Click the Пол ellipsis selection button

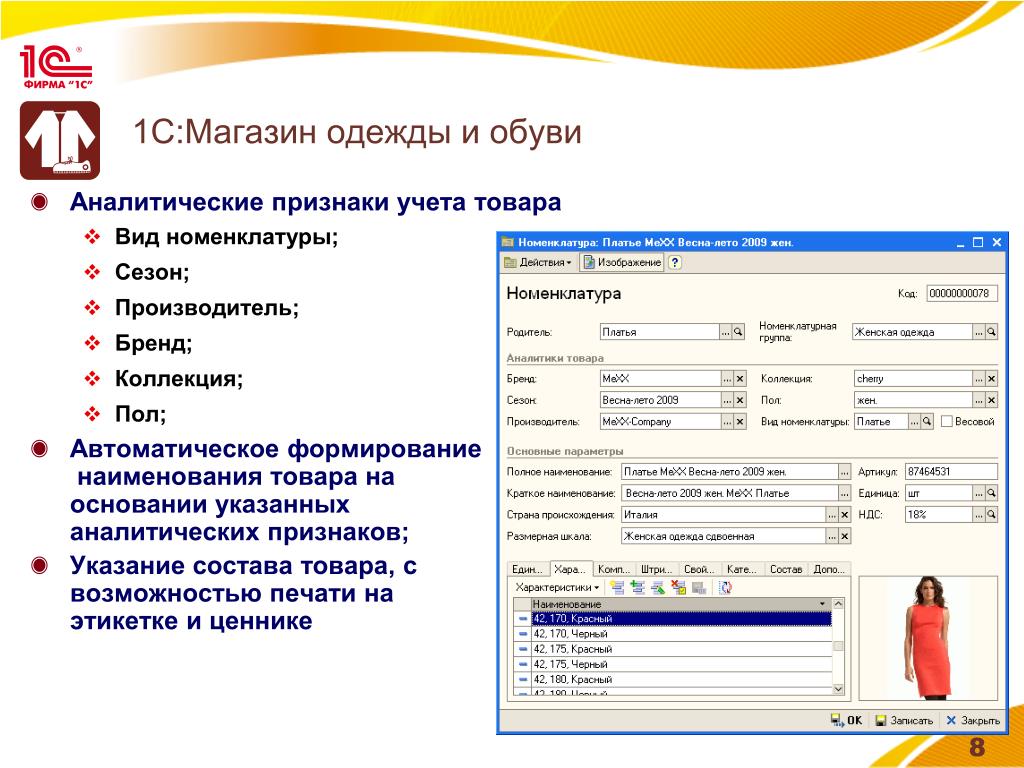979,400
